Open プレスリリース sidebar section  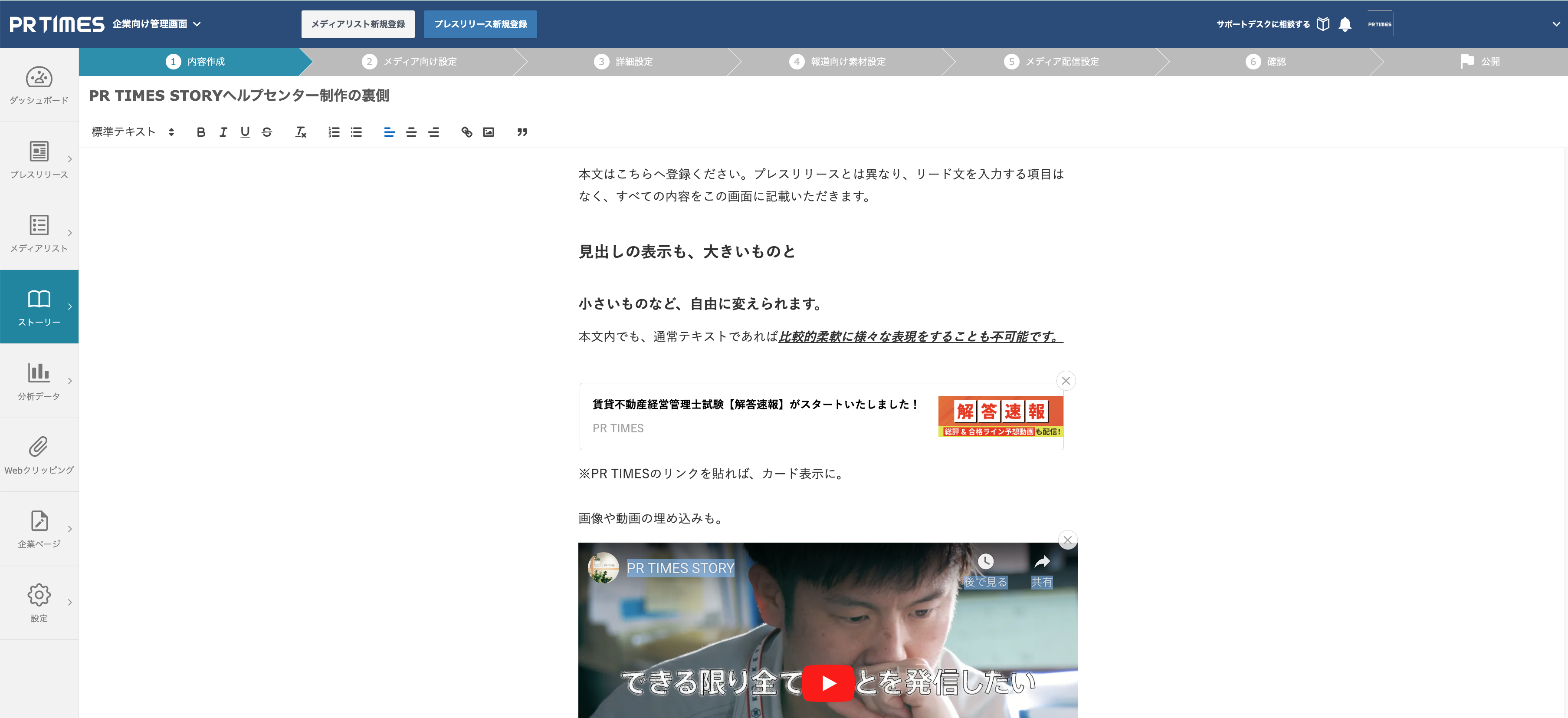39,160
